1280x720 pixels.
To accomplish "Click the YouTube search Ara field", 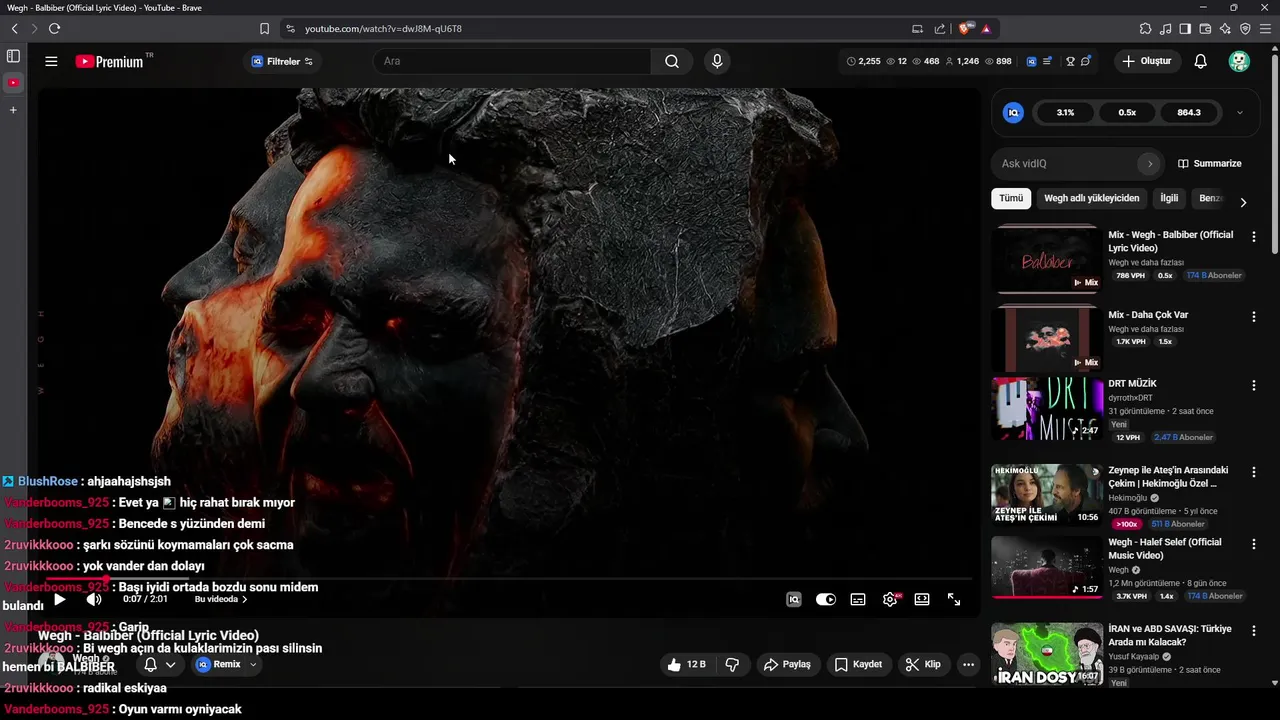I will (512, 61).
